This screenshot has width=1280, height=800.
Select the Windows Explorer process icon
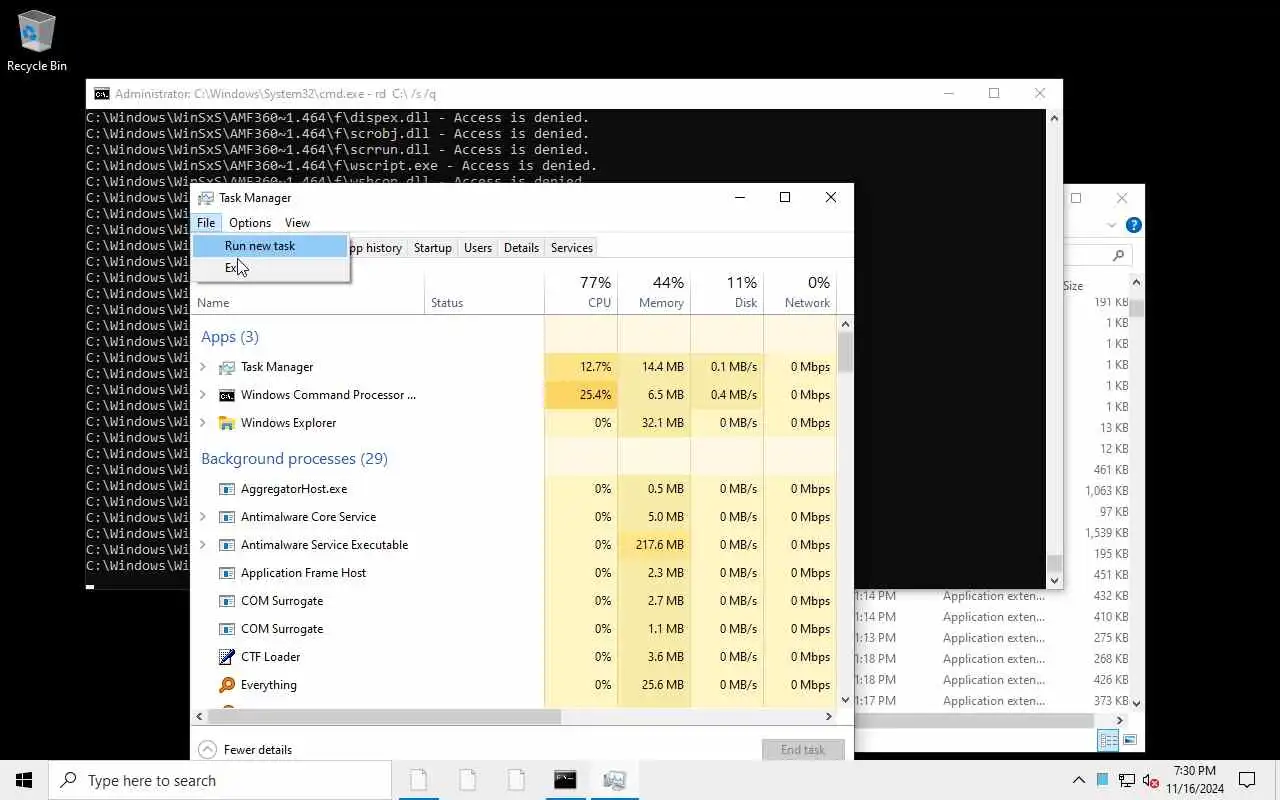pyautogui.click(x=227, y=423)
